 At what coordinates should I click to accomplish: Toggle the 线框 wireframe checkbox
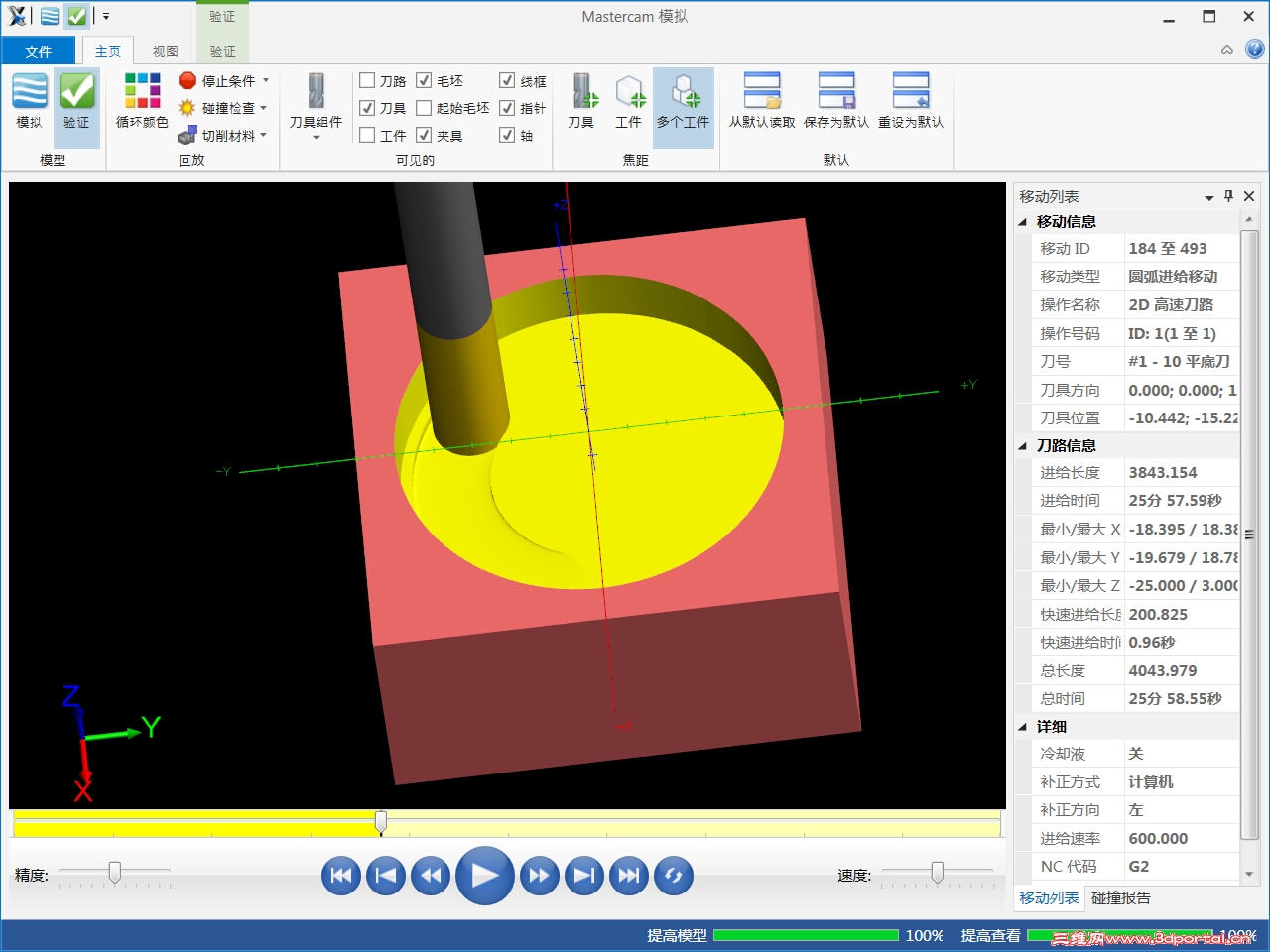[x=507, y=80]
